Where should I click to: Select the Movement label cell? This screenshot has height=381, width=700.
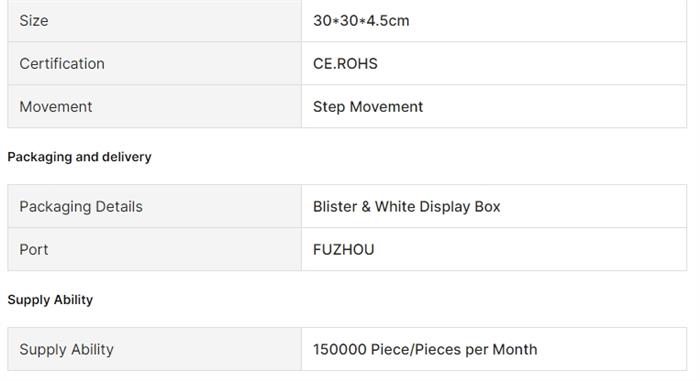(154, 106)
